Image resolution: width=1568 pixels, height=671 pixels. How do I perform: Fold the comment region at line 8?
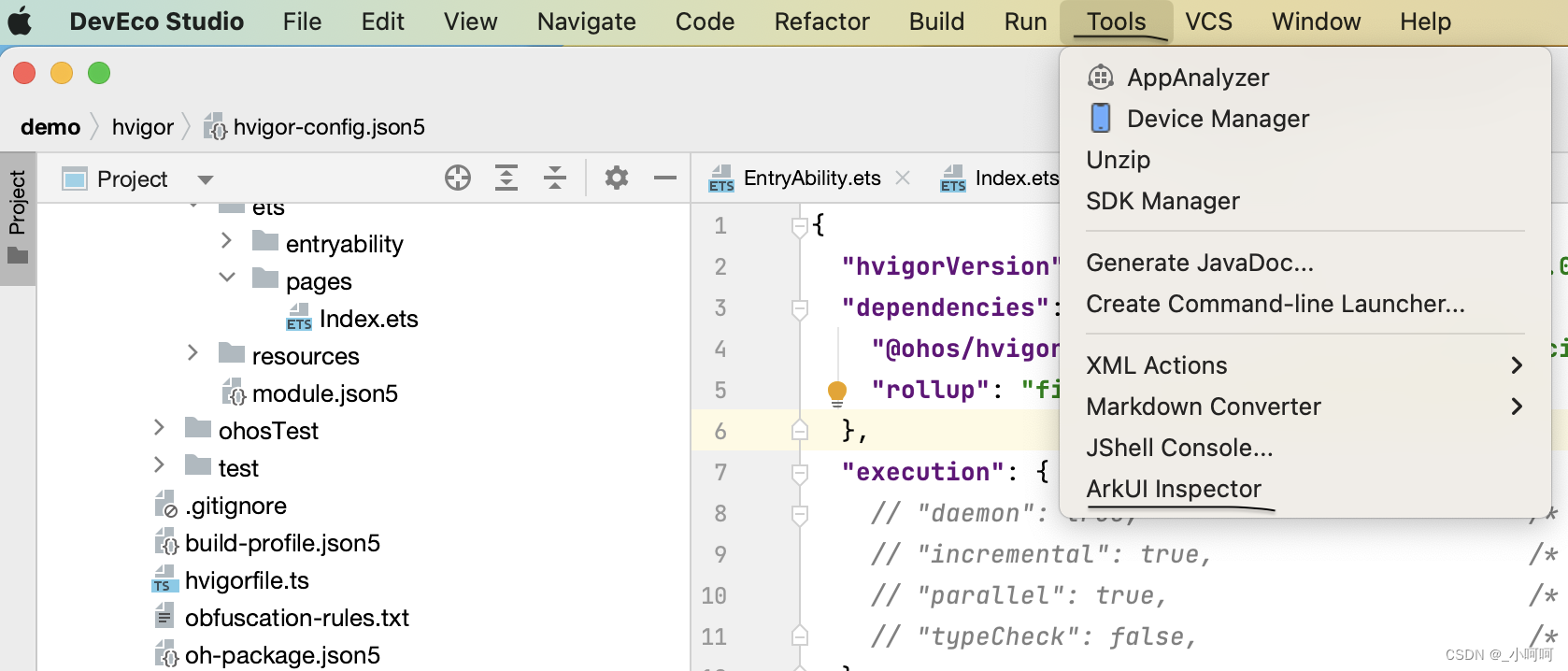pos(800,514)
